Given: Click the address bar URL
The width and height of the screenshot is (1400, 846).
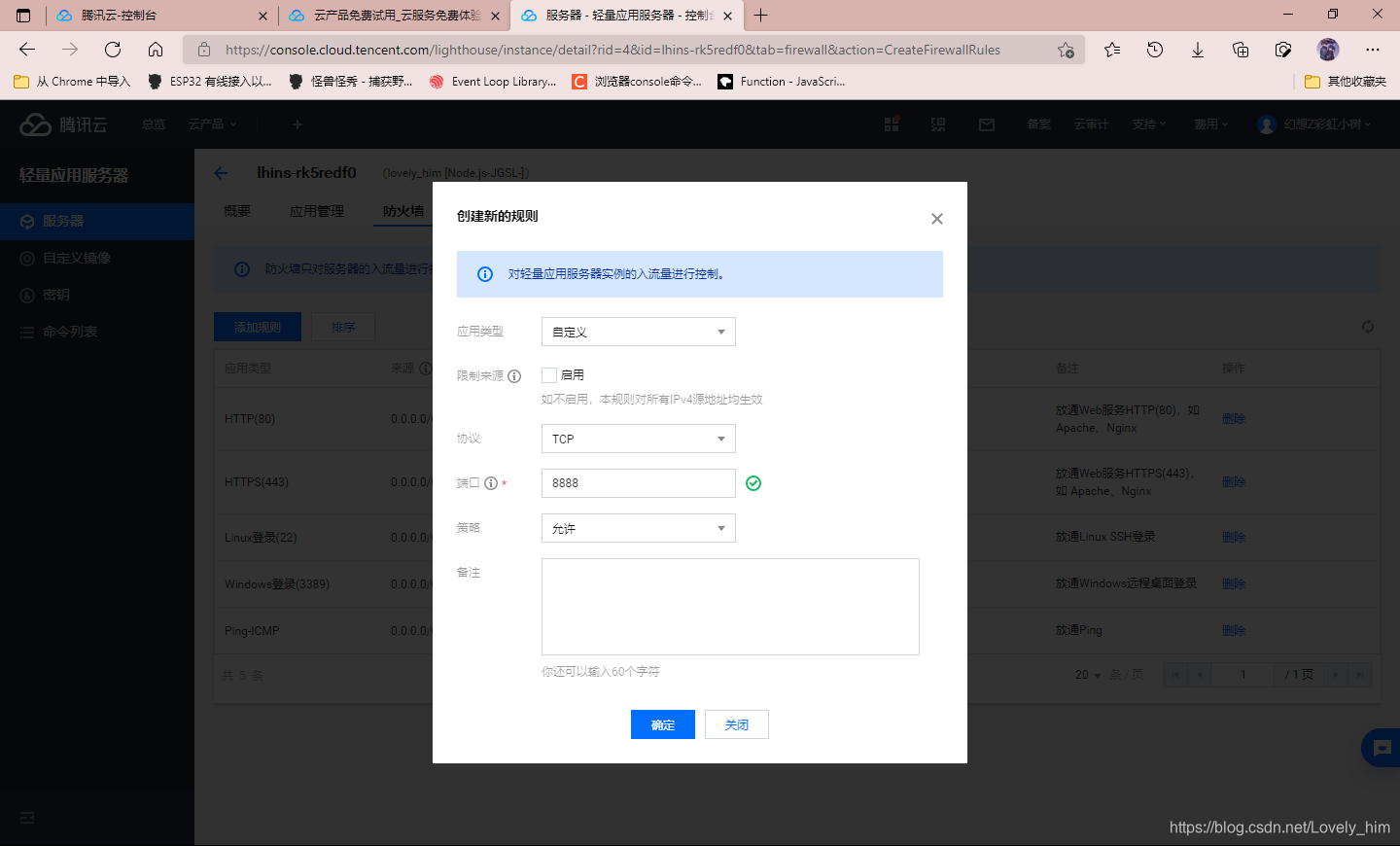Looking at the screenshot, I should click(x=612, y=50).
